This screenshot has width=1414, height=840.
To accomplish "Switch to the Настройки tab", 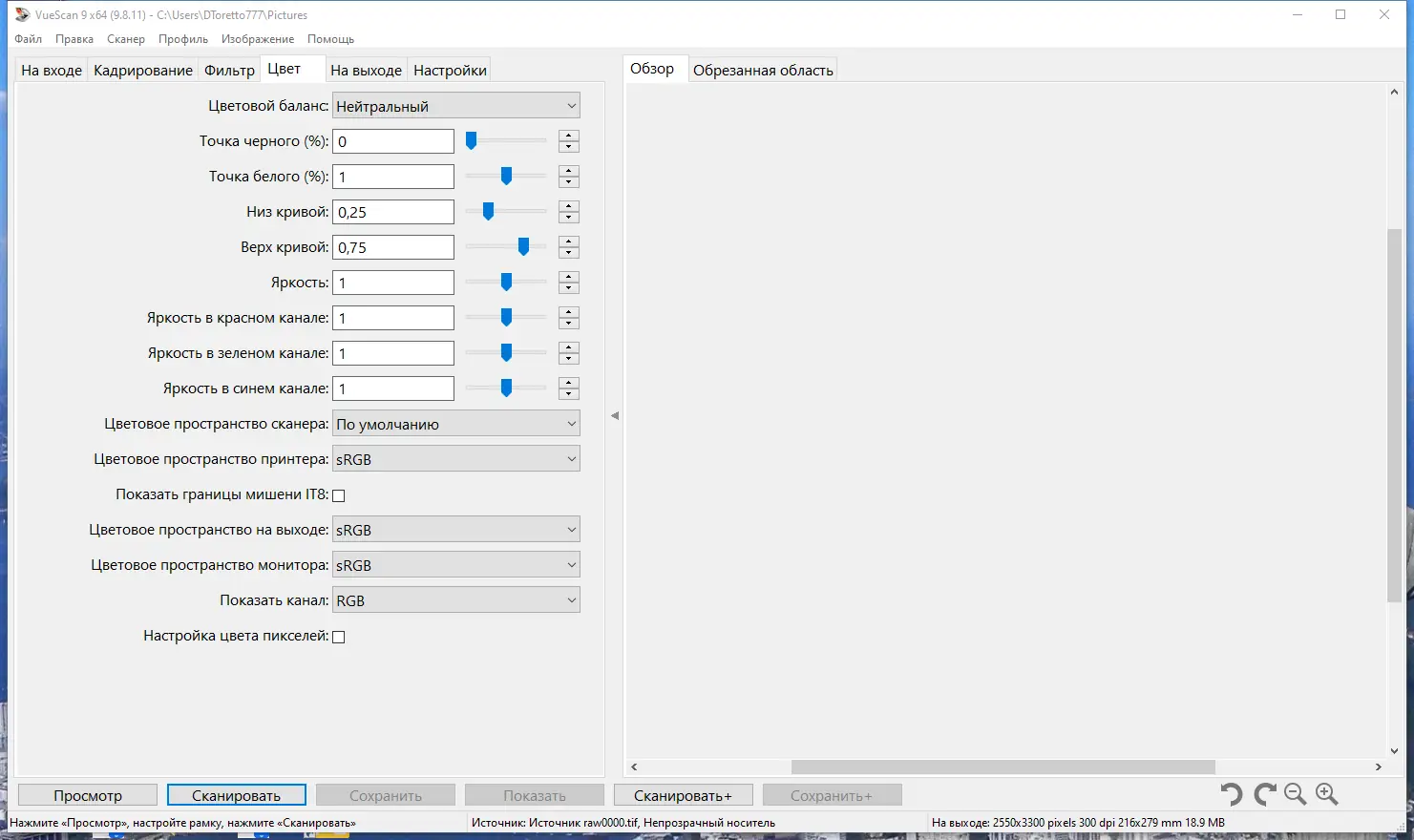I will (450, 70).
